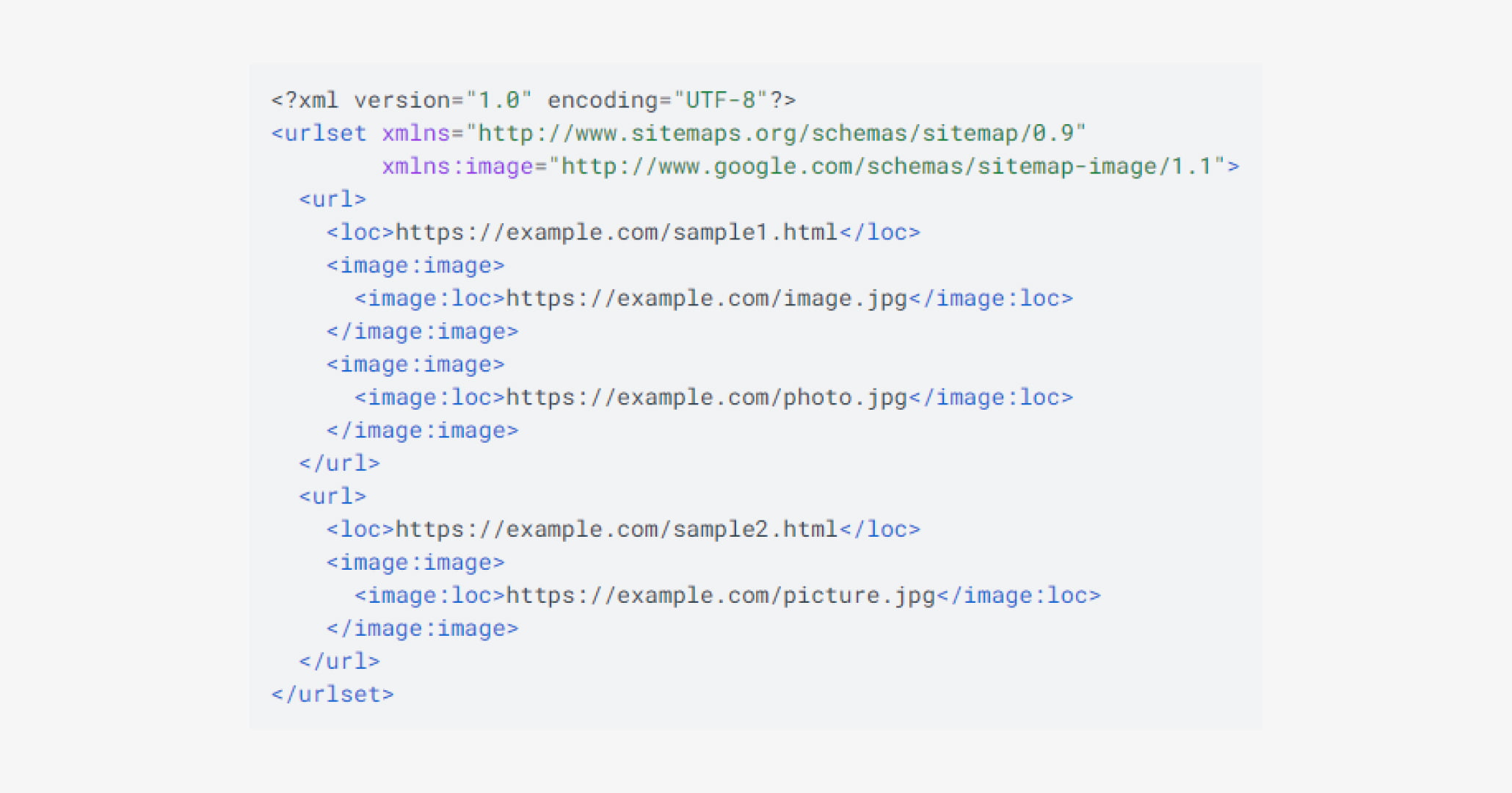The image size is (1512, 793).
Task: Click the example.com/picture.jpg URL
Action: (x=721, y=595)
